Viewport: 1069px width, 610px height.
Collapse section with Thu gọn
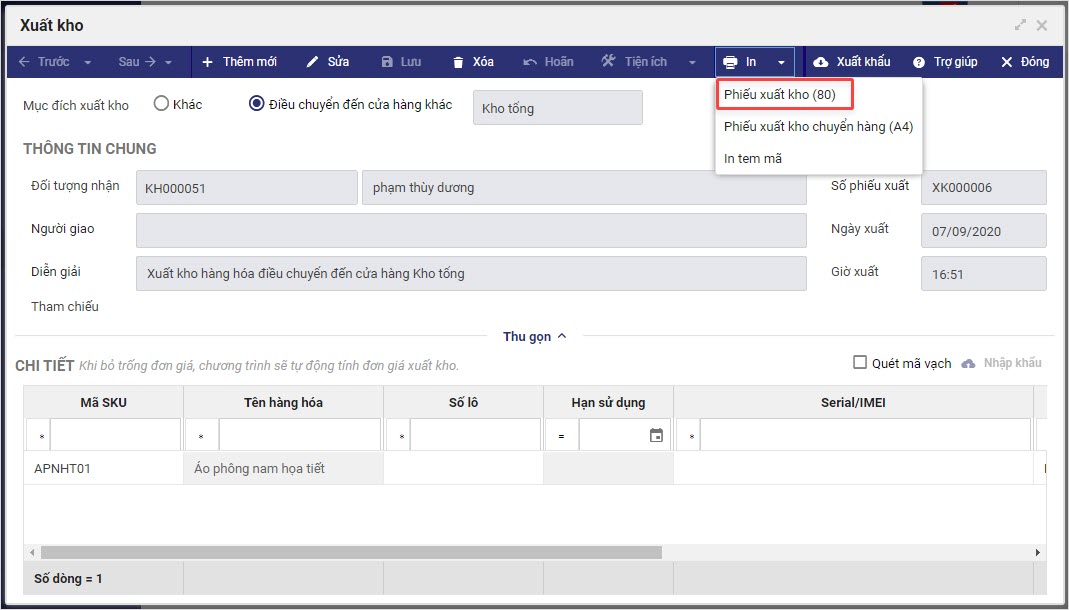[534, 336]
